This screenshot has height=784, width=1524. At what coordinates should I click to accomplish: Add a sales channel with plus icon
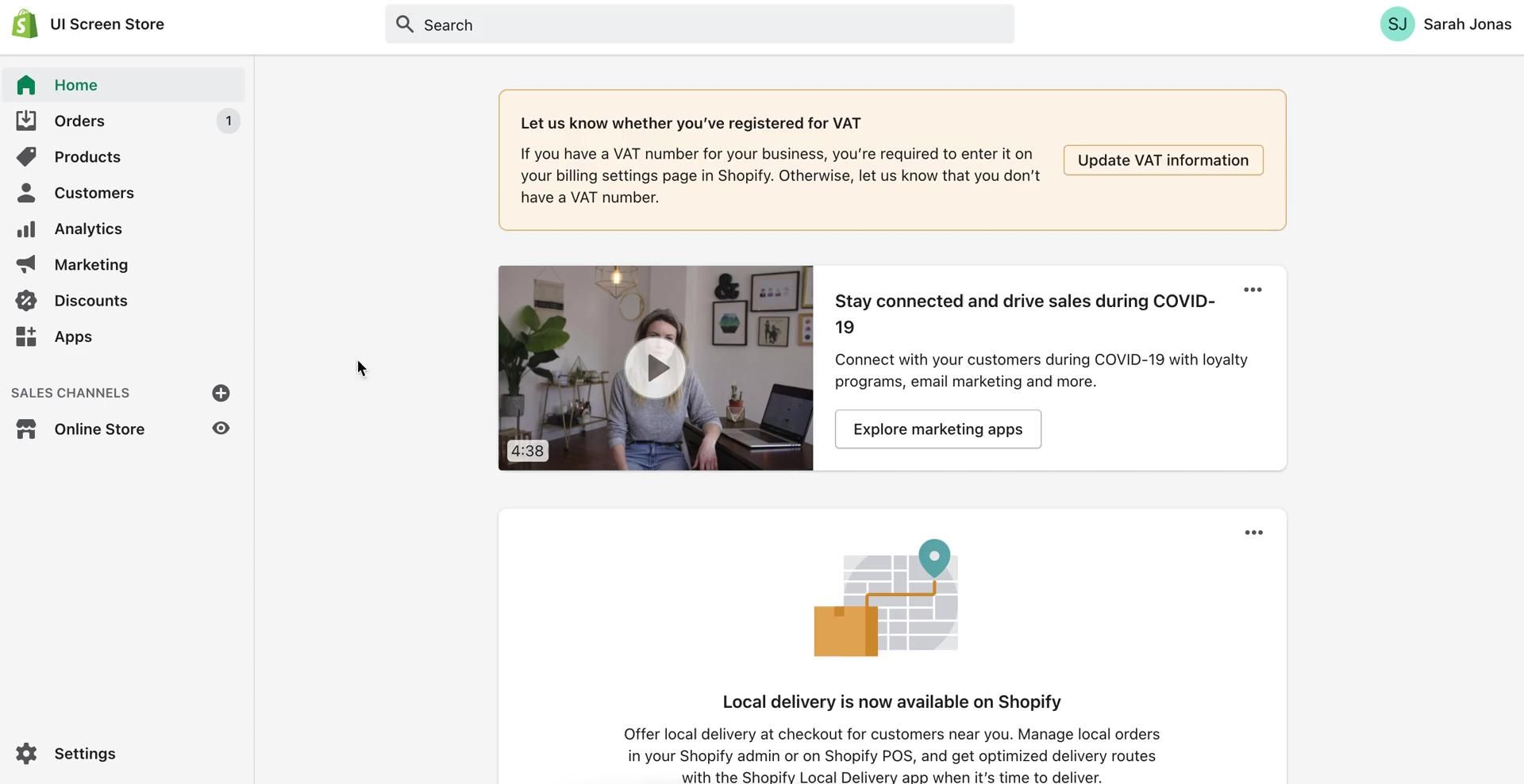(x=221, y=393)
